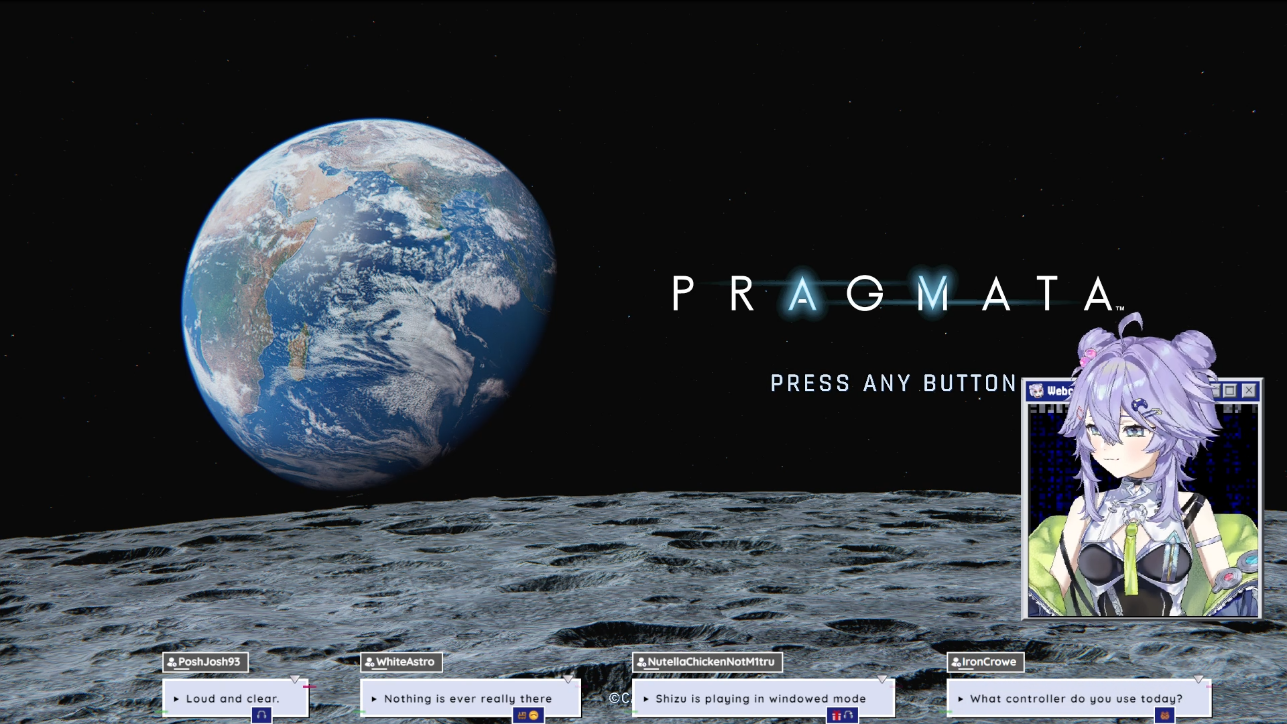This screenshot has width=1287, height=724.
Task: Click the message 'Nothing is ever really there'
Action: [x=470, y=698]
